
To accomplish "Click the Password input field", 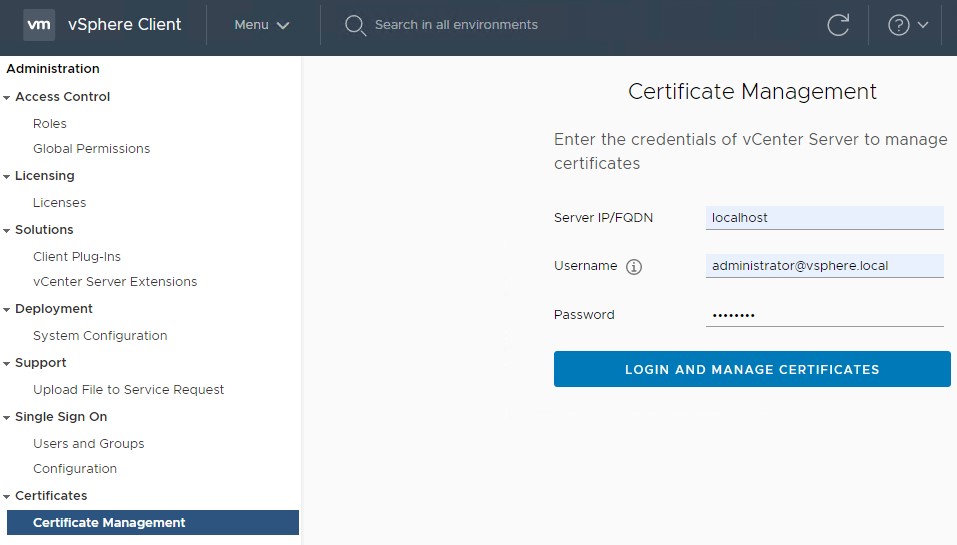I will 825,314.
